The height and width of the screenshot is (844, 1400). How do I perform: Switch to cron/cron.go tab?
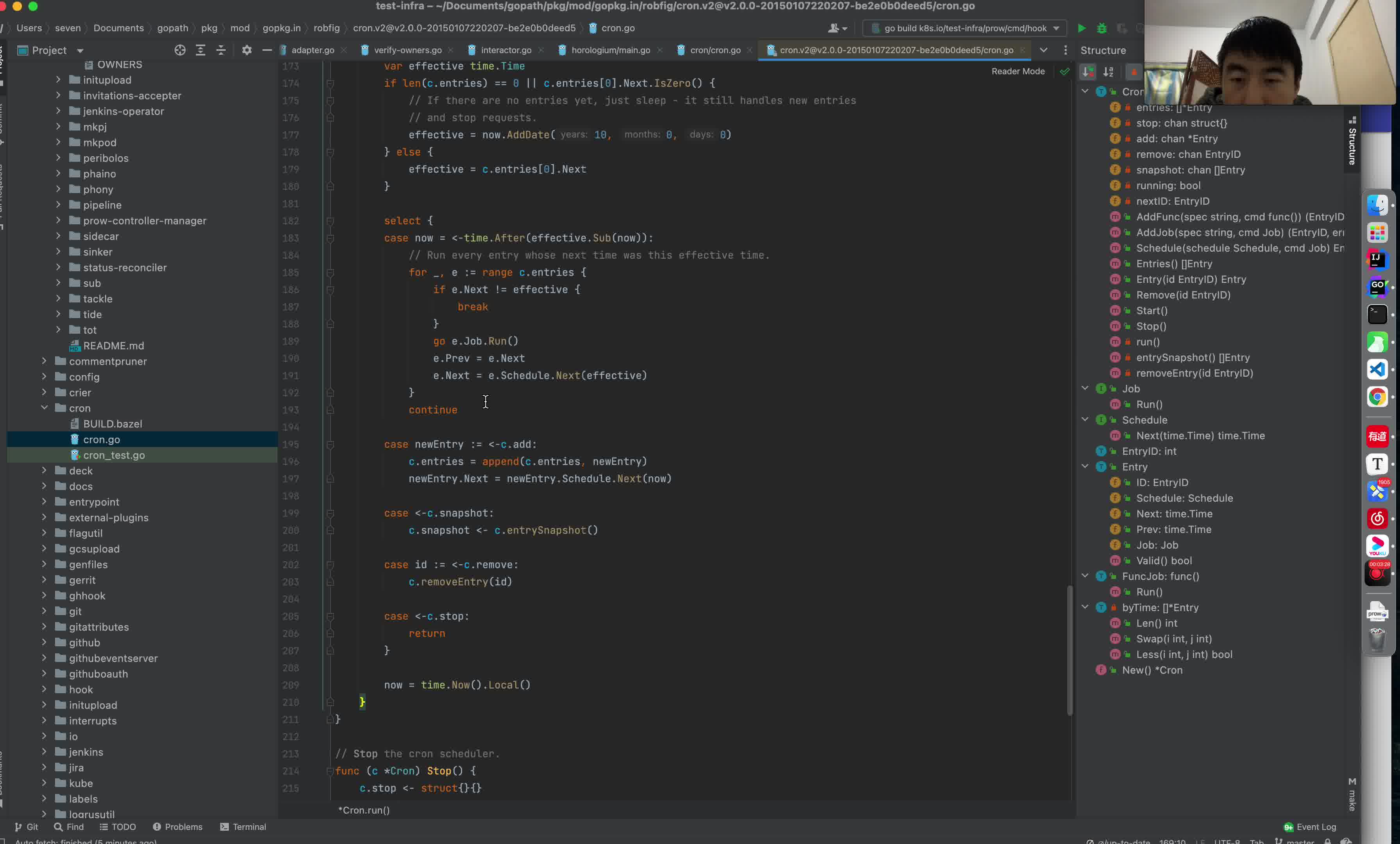pyautogui.click(x=715, y=50)
